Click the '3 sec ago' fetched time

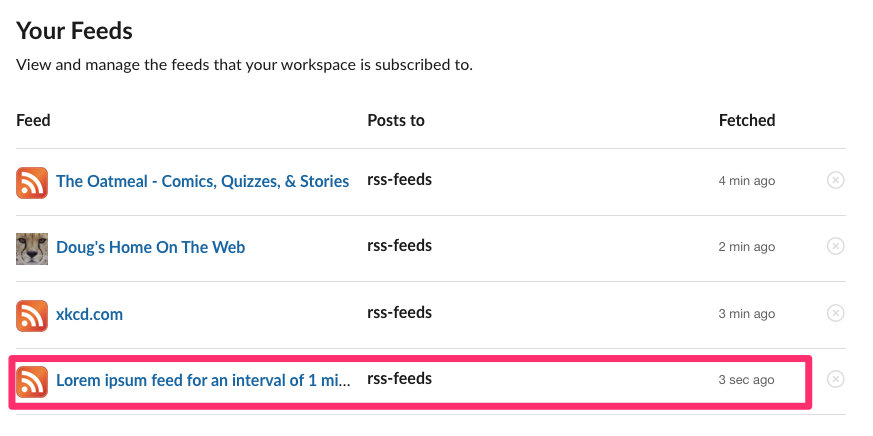[x=746, y=380]
